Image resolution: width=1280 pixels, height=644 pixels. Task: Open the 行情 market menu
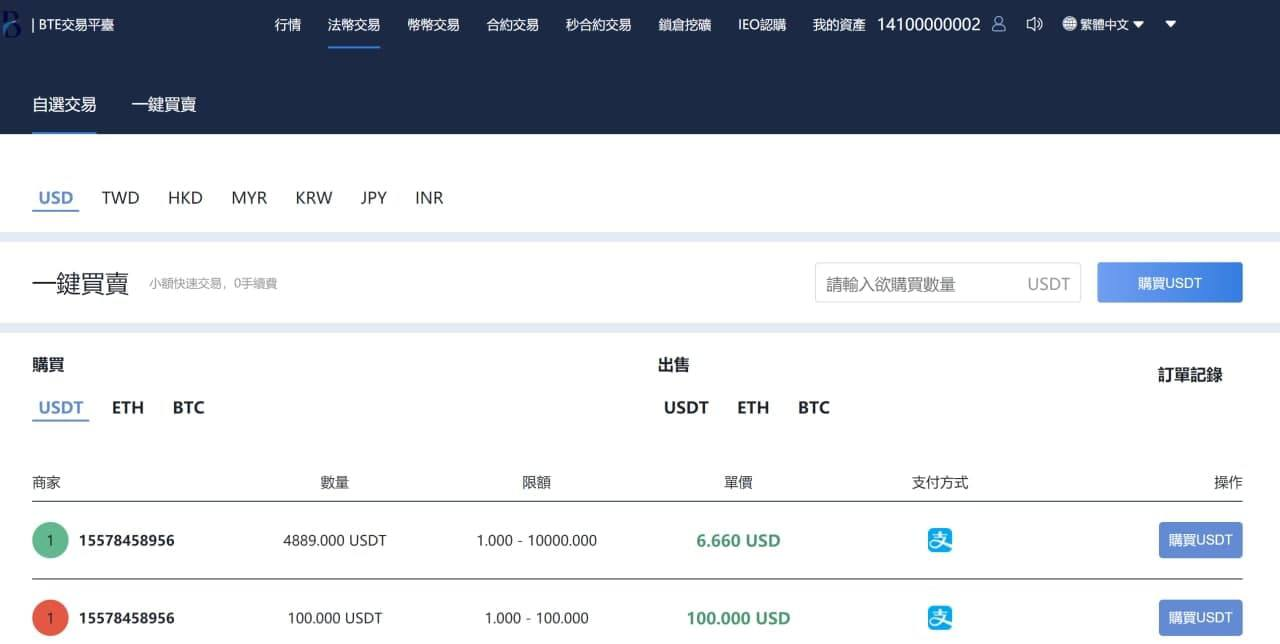288,24
